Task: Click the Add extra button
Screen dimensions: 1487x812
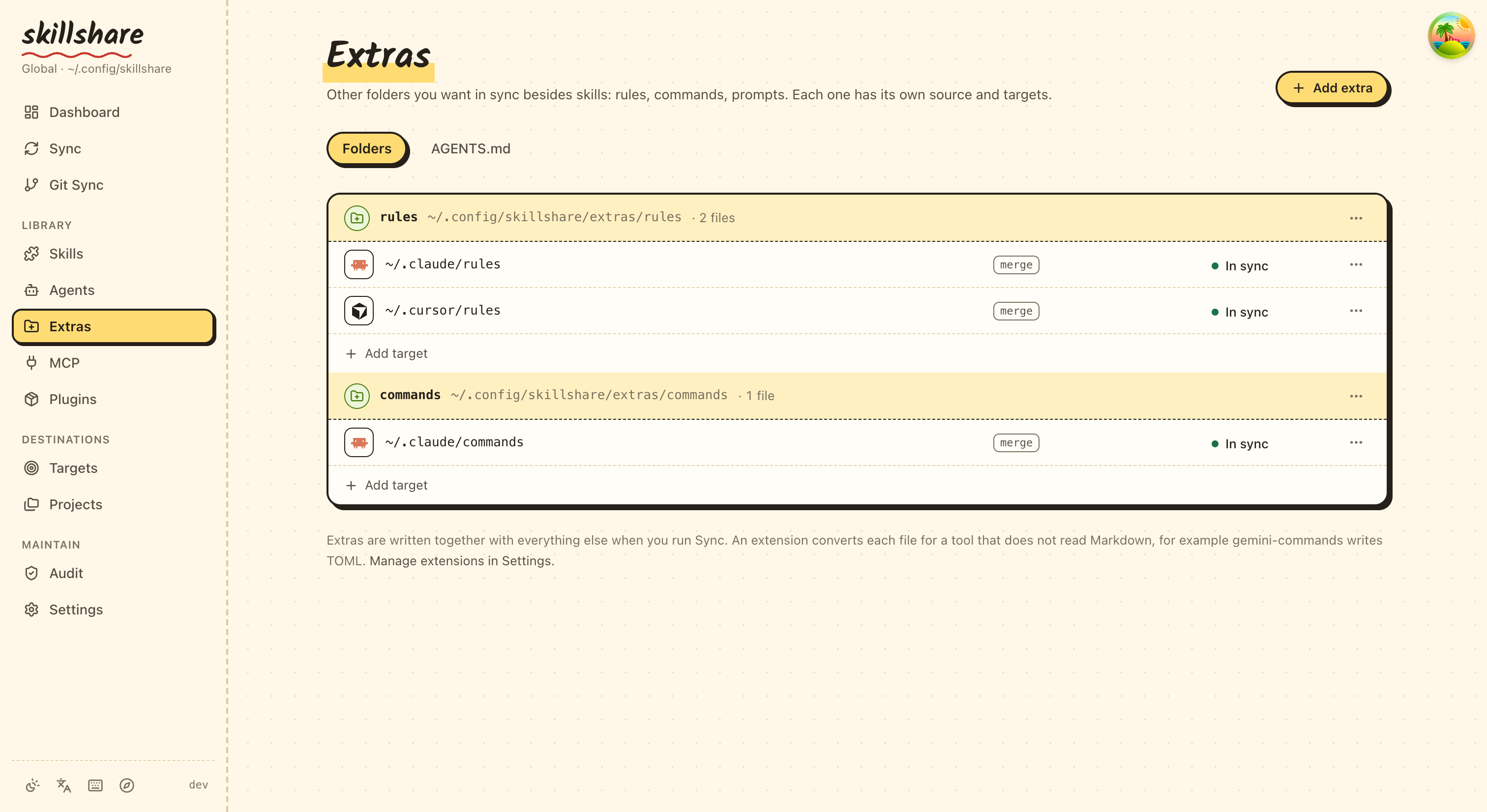Action: pyautogui.click(x=1332, y=87)
